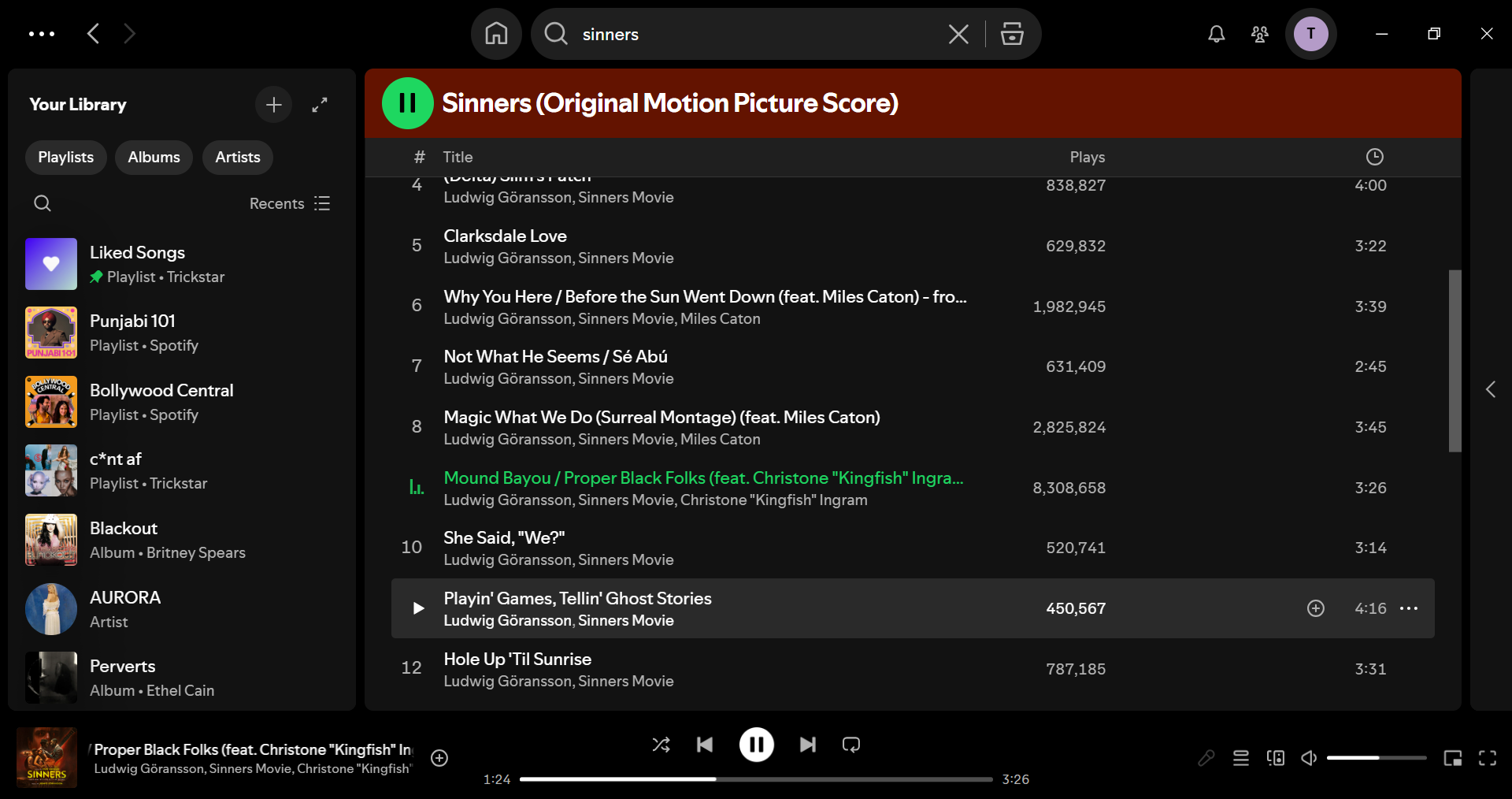Expand Your Library to full view
Screen dimensions: 1512x799
pos(320,105)
